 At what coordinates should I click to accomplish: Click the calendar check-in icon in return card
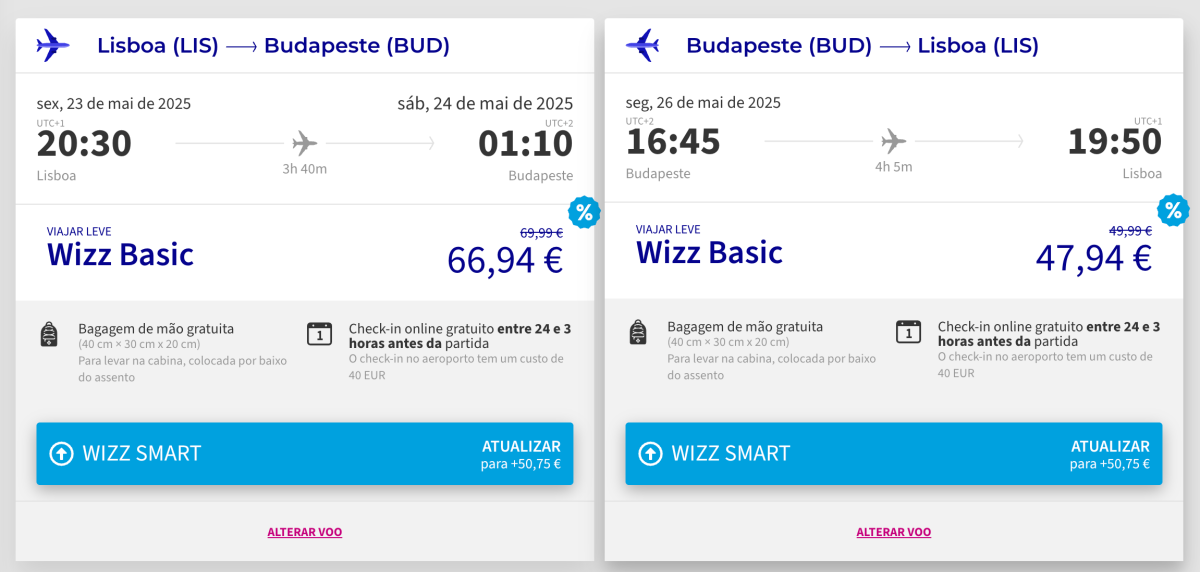click(908, 332)
